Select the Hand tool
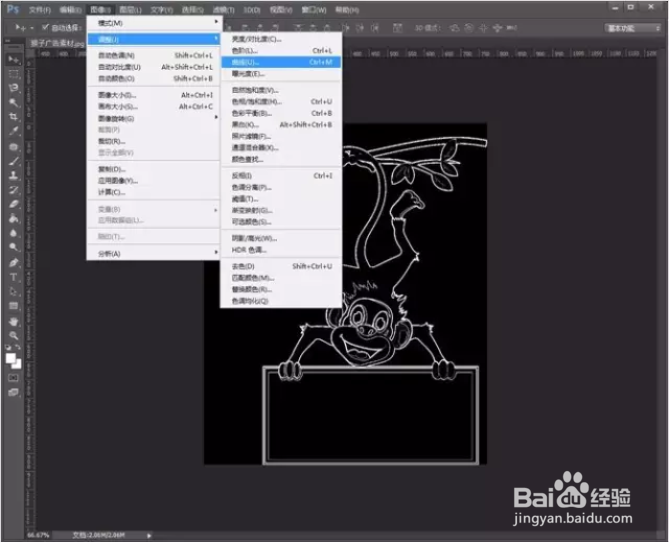 (13, 321)
